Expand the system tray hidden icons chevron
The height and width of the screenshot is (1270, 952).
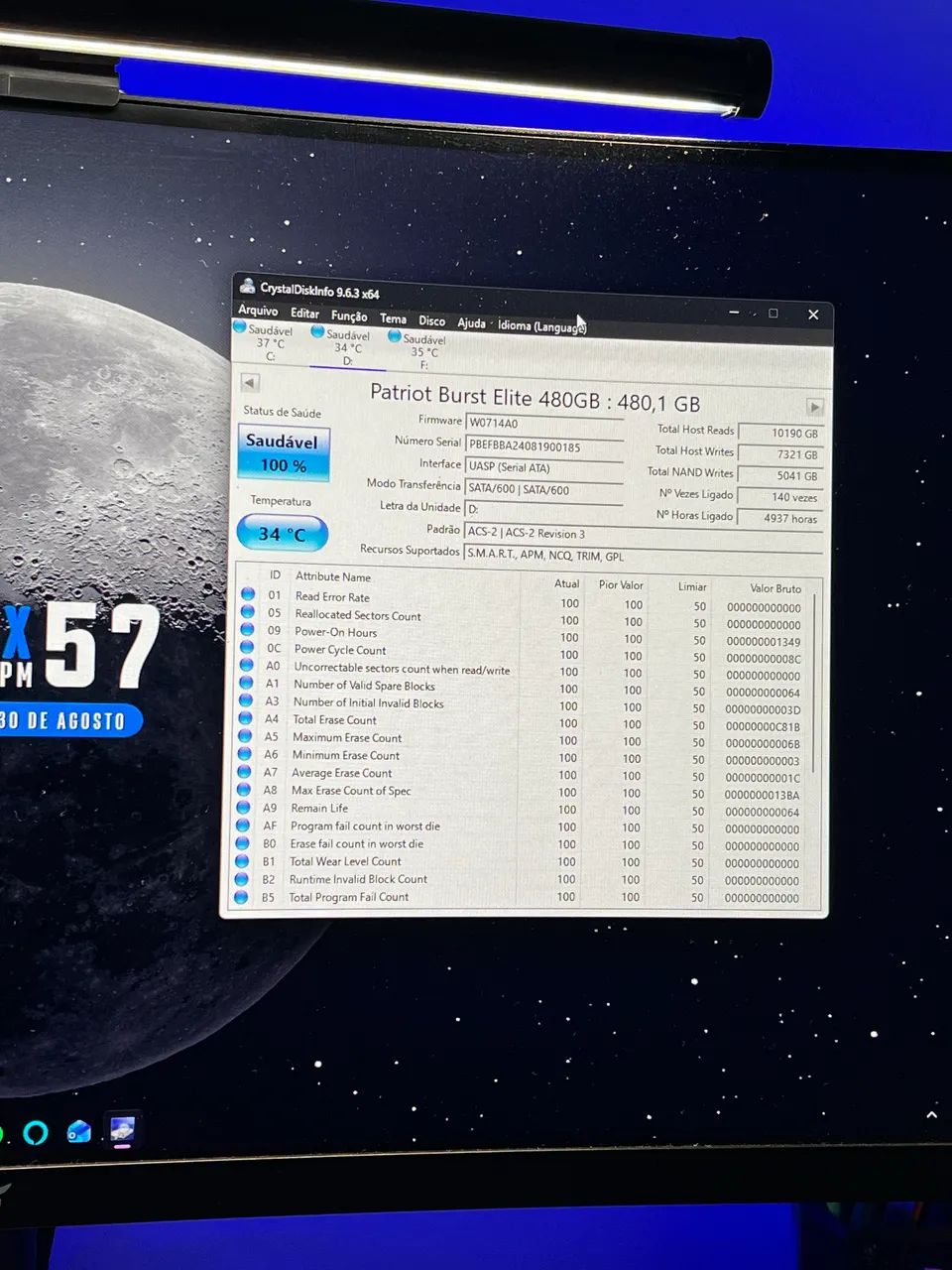931,1115
